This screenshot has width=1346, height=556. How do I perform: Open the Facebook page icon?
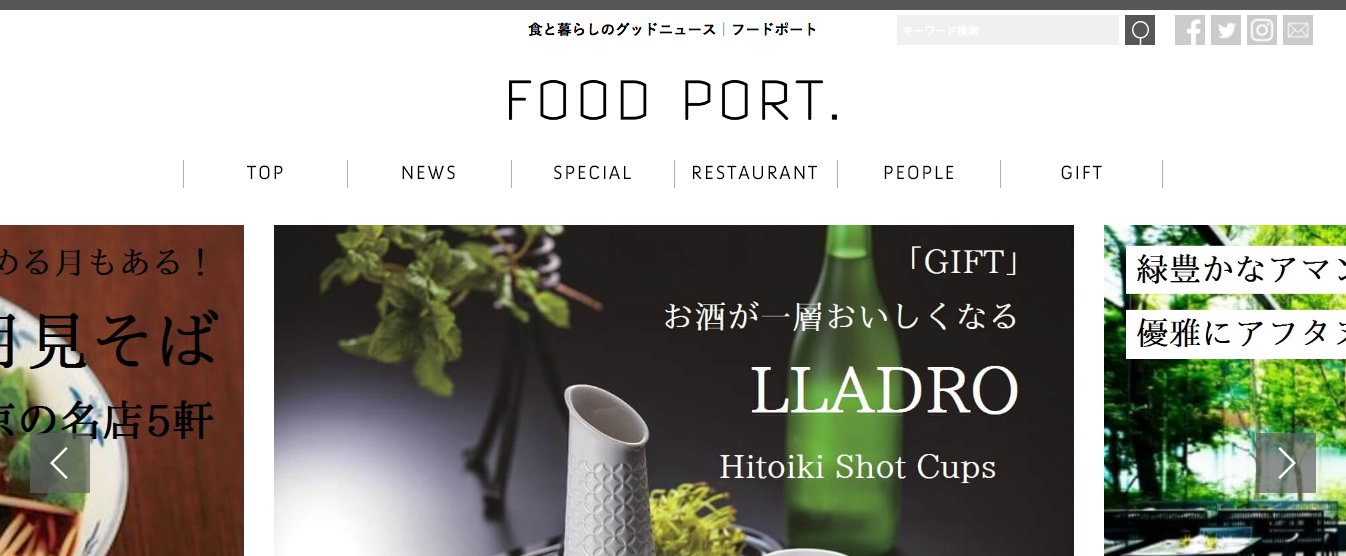[x=1190, y=30]
